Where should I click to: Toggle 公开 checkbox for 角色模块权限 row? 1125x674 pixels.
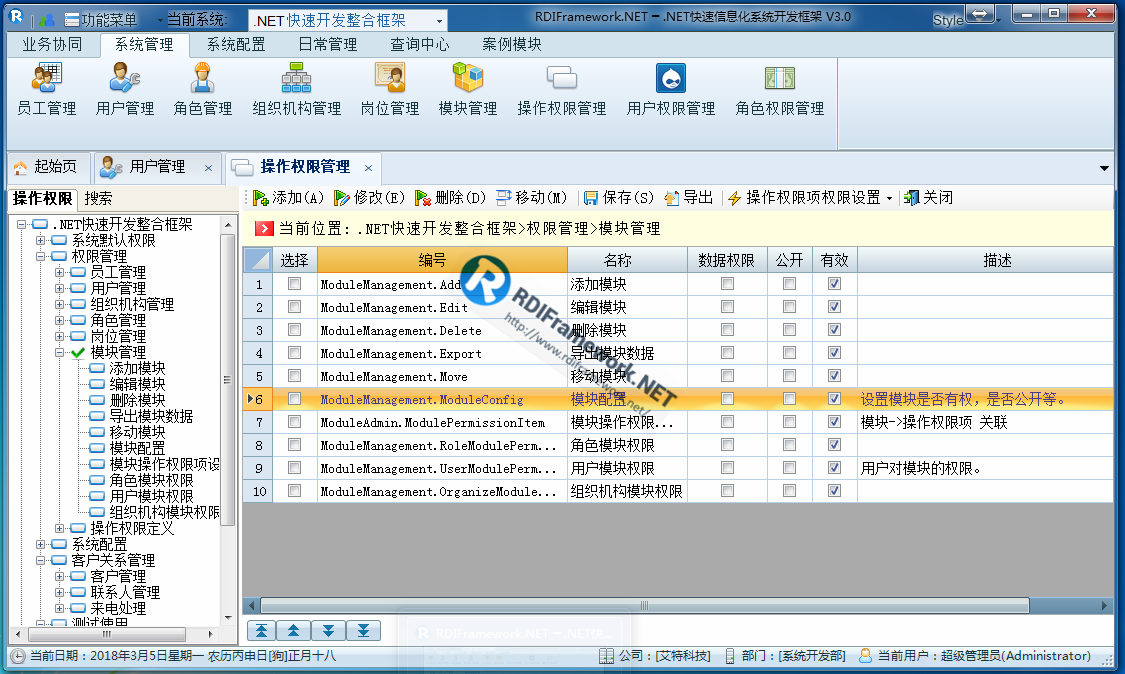(789, 444)
